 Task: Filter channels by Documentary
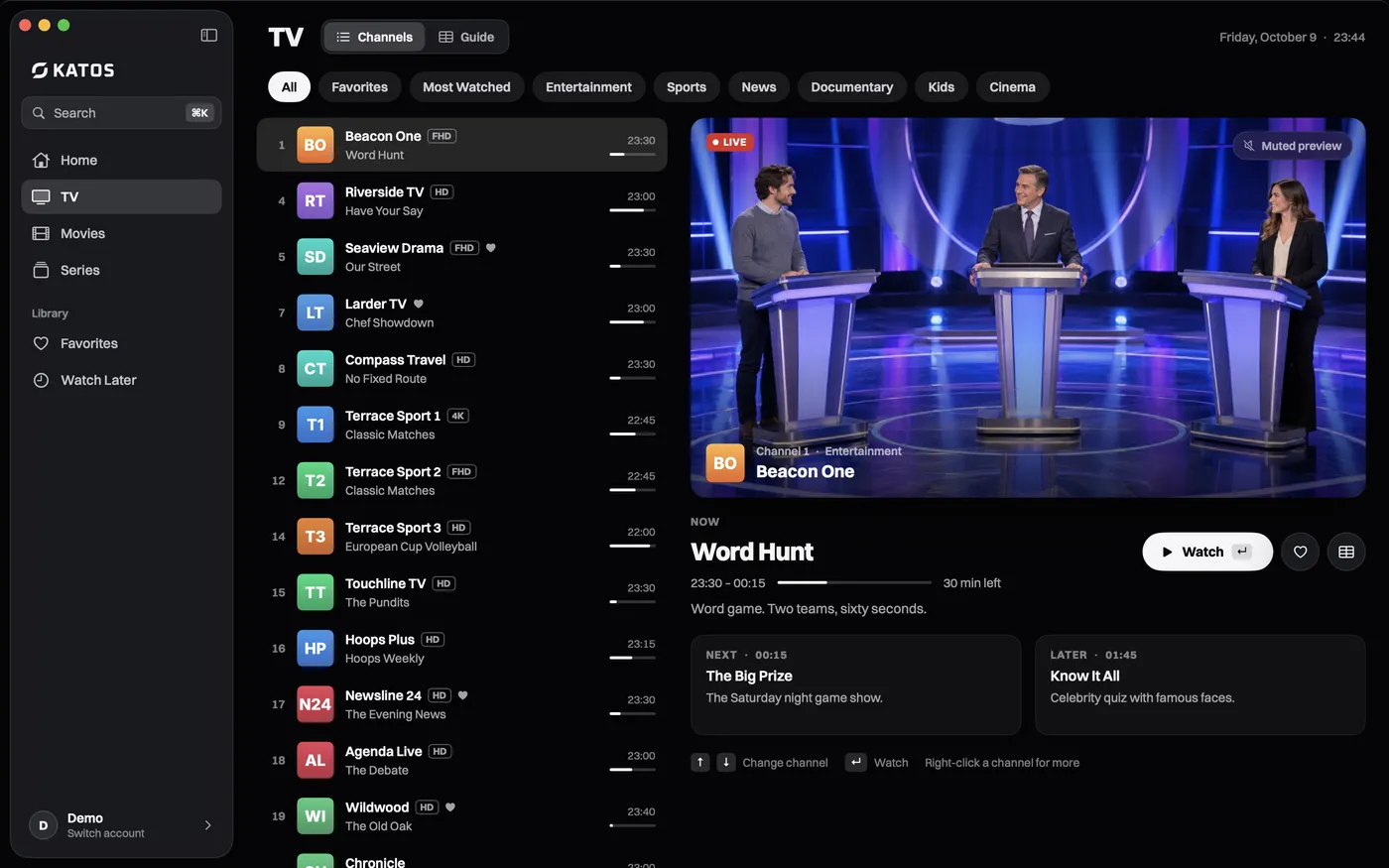pos(851,87)
